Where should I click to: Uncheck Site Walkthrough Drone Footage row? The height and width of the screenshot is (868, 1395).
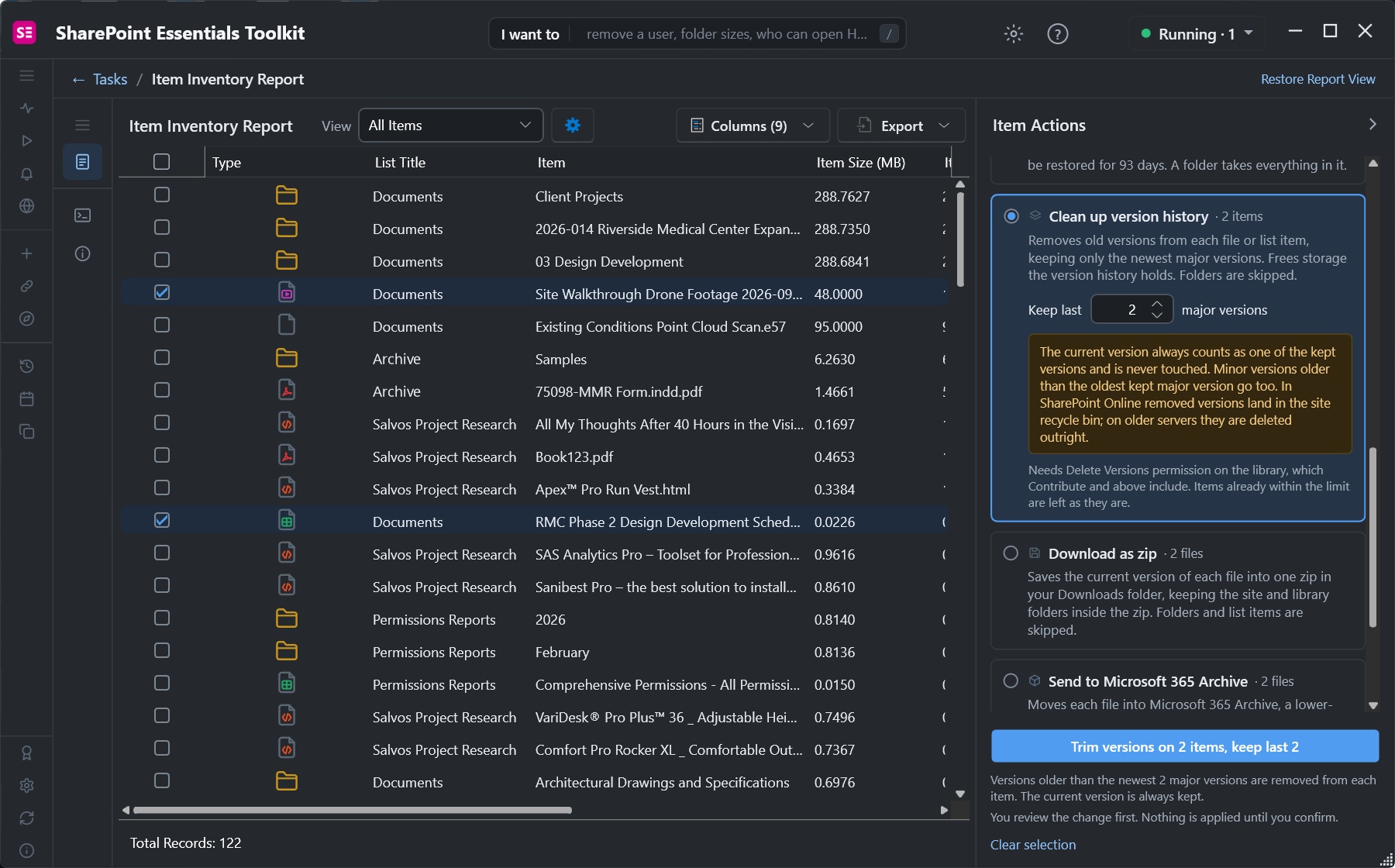coord(161,292)
